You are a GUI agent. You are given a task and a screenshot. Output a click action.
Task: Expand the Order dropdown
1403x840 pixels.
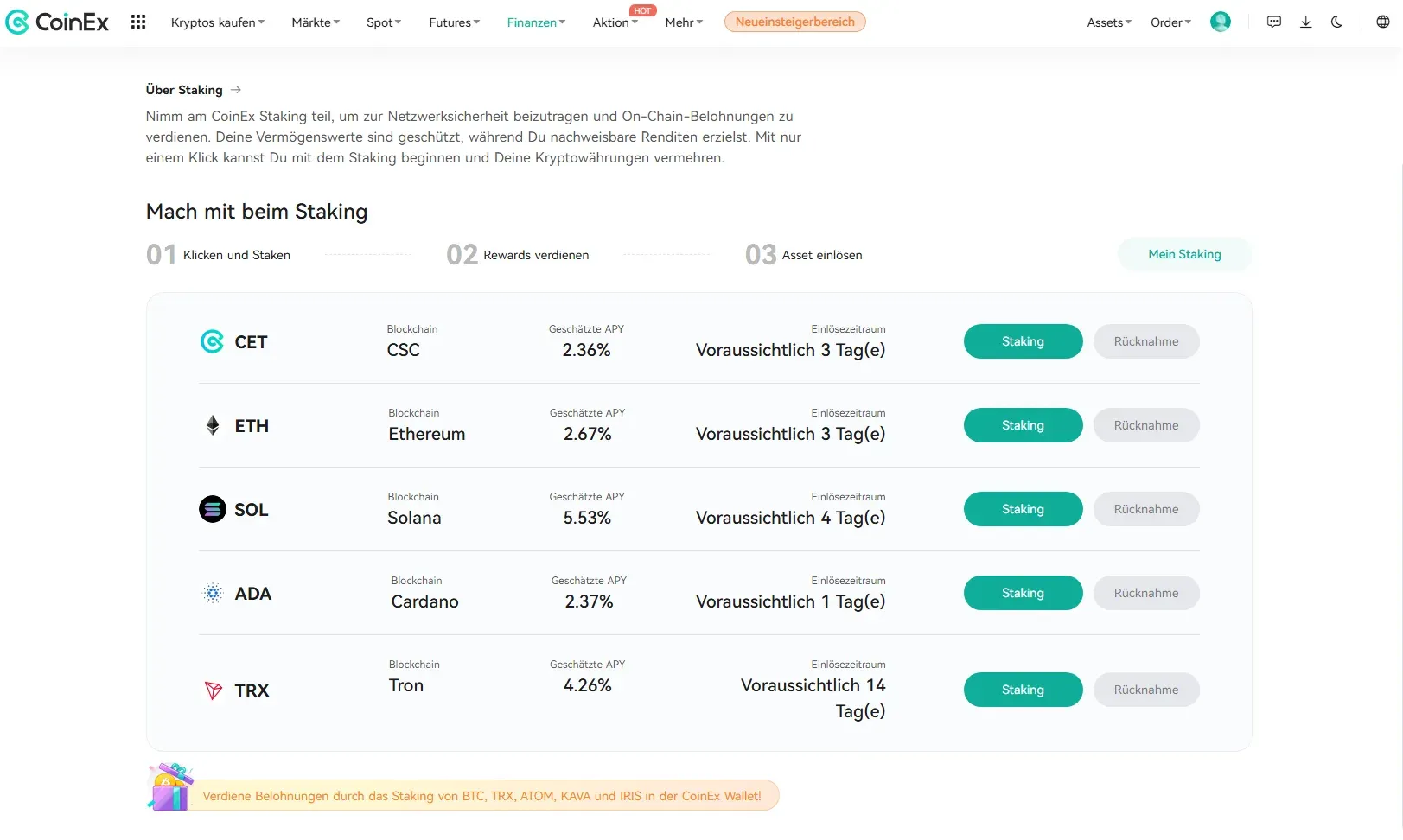(1170, 22)
